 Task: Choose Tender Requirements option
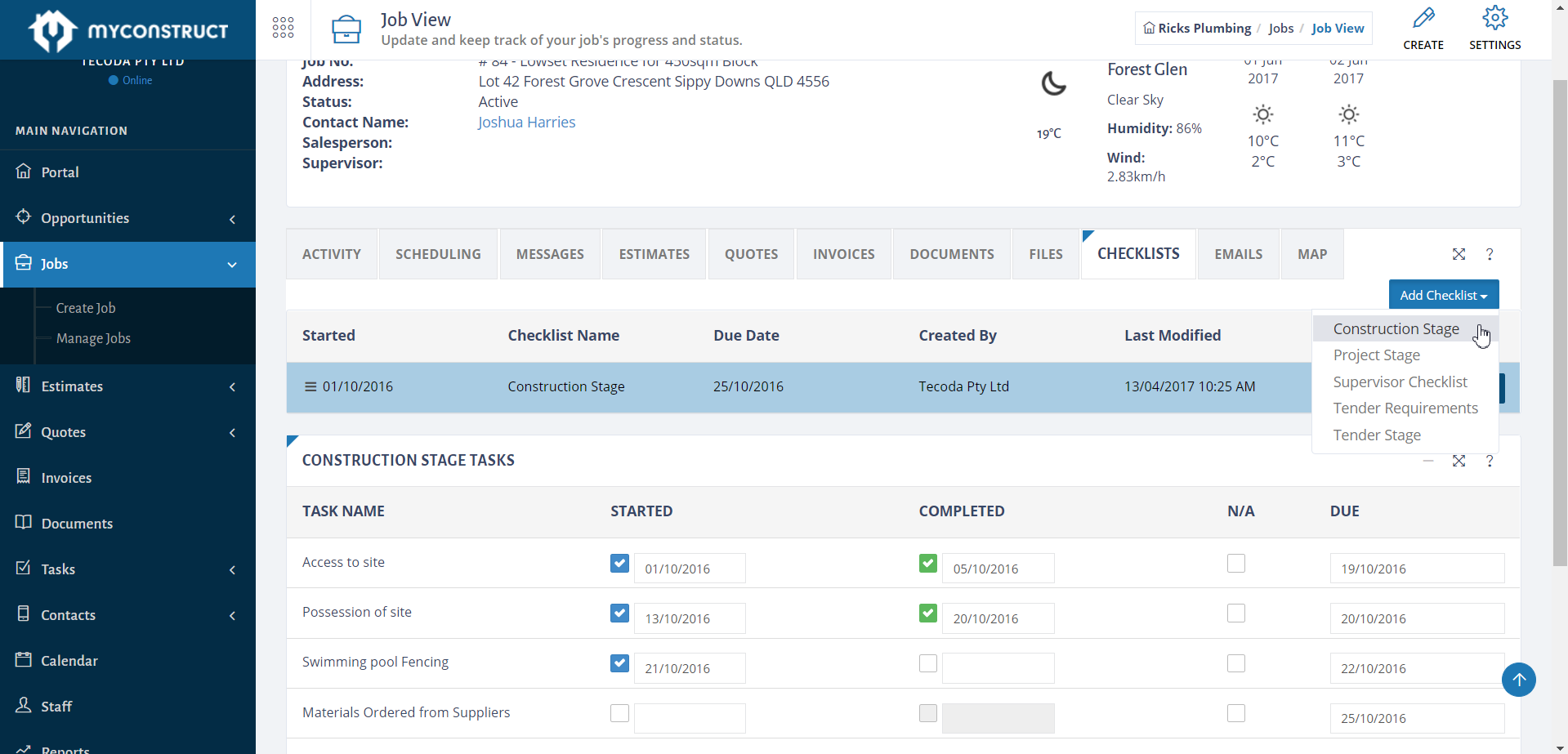click(x=1405, y=408)
